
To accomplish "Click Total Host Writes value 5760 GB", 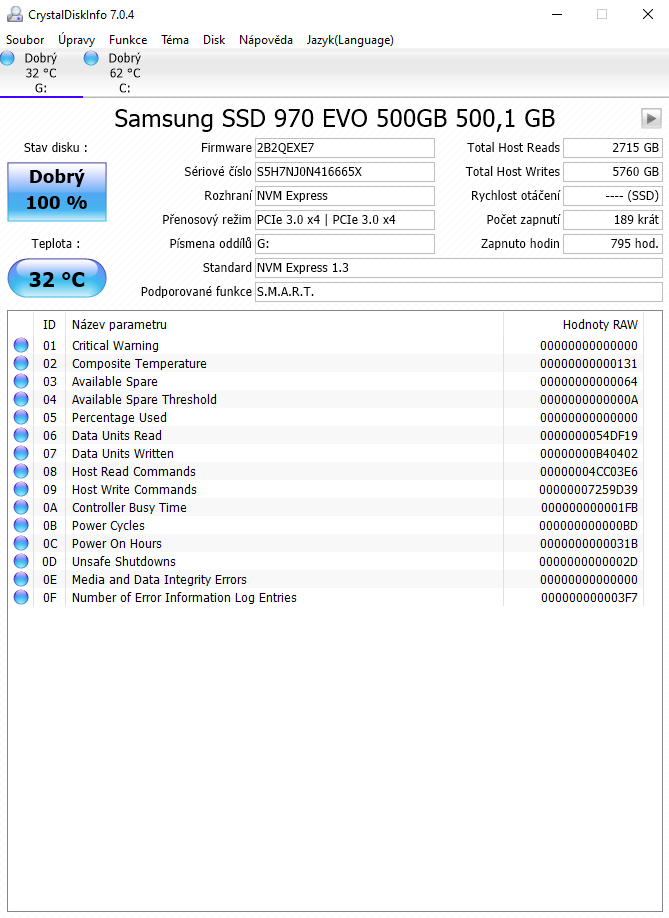I will click(x=613, y=172).
